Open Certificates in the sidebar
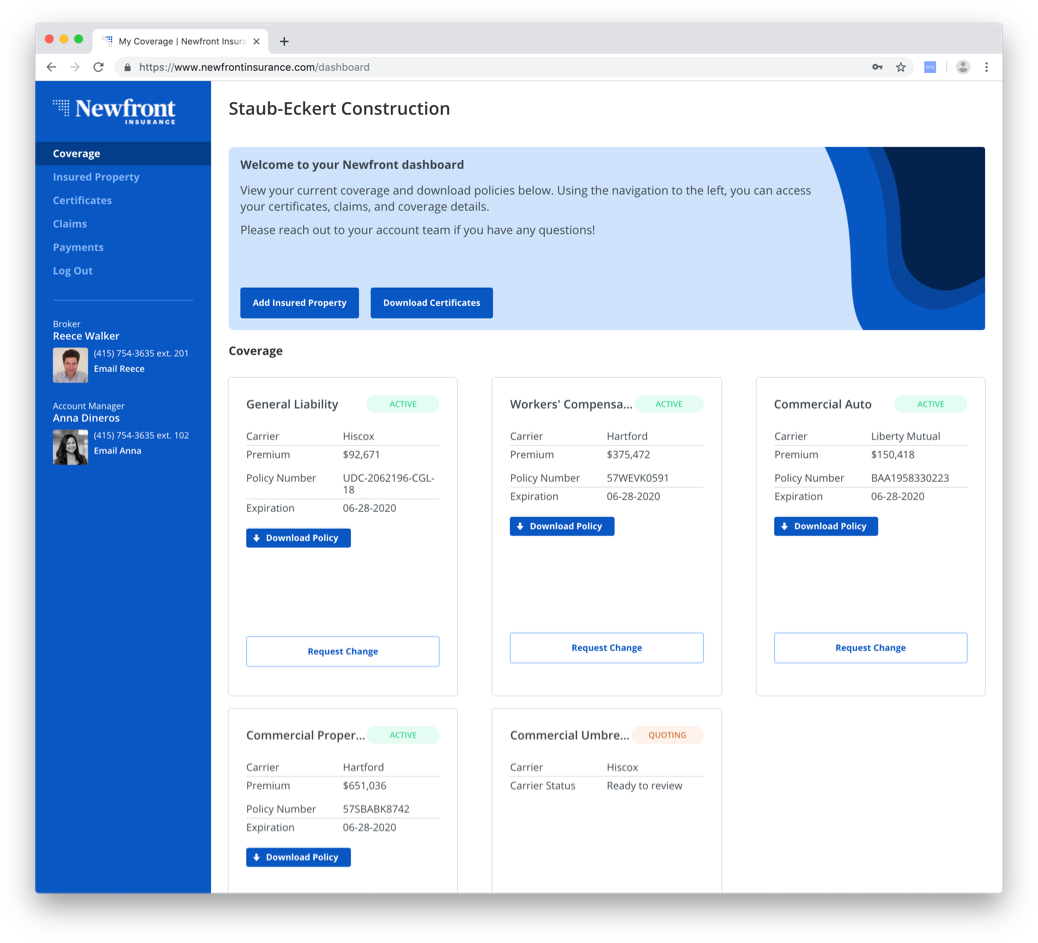 click(x=82, y=200)
